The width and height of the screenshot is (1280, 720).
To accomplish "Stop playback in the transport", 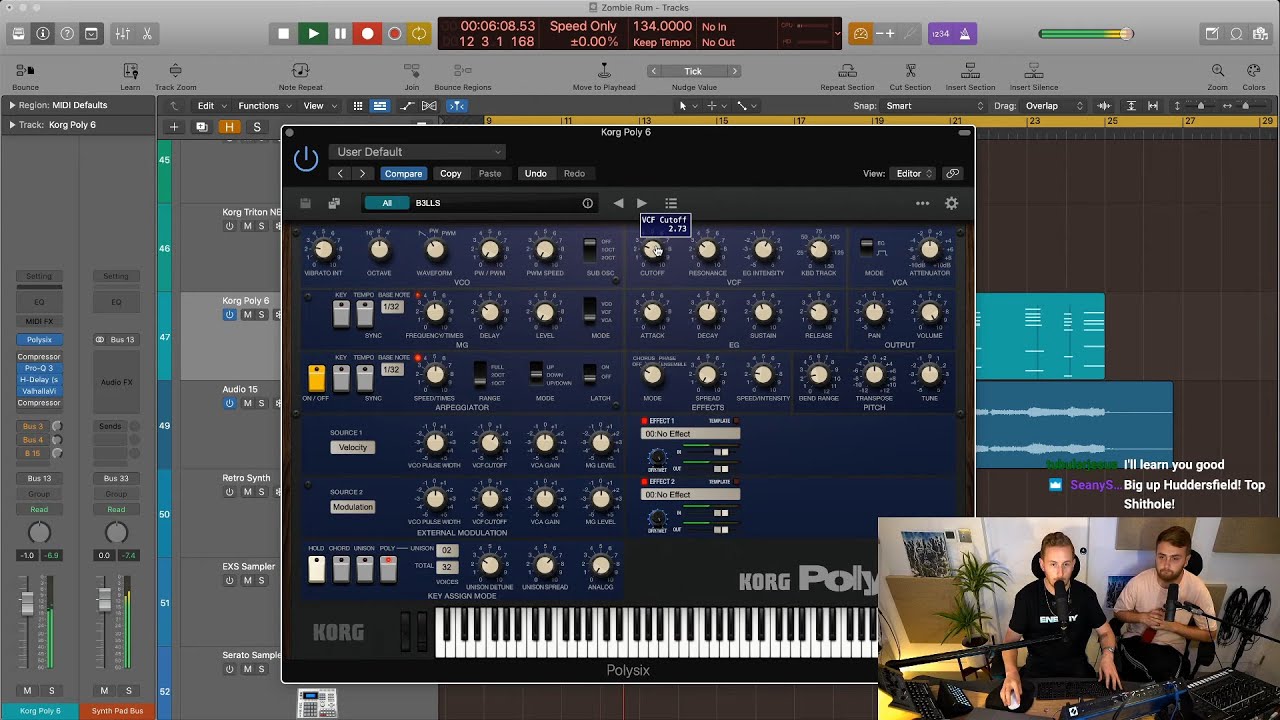I will pyautogui.click(x=284, y=33).
